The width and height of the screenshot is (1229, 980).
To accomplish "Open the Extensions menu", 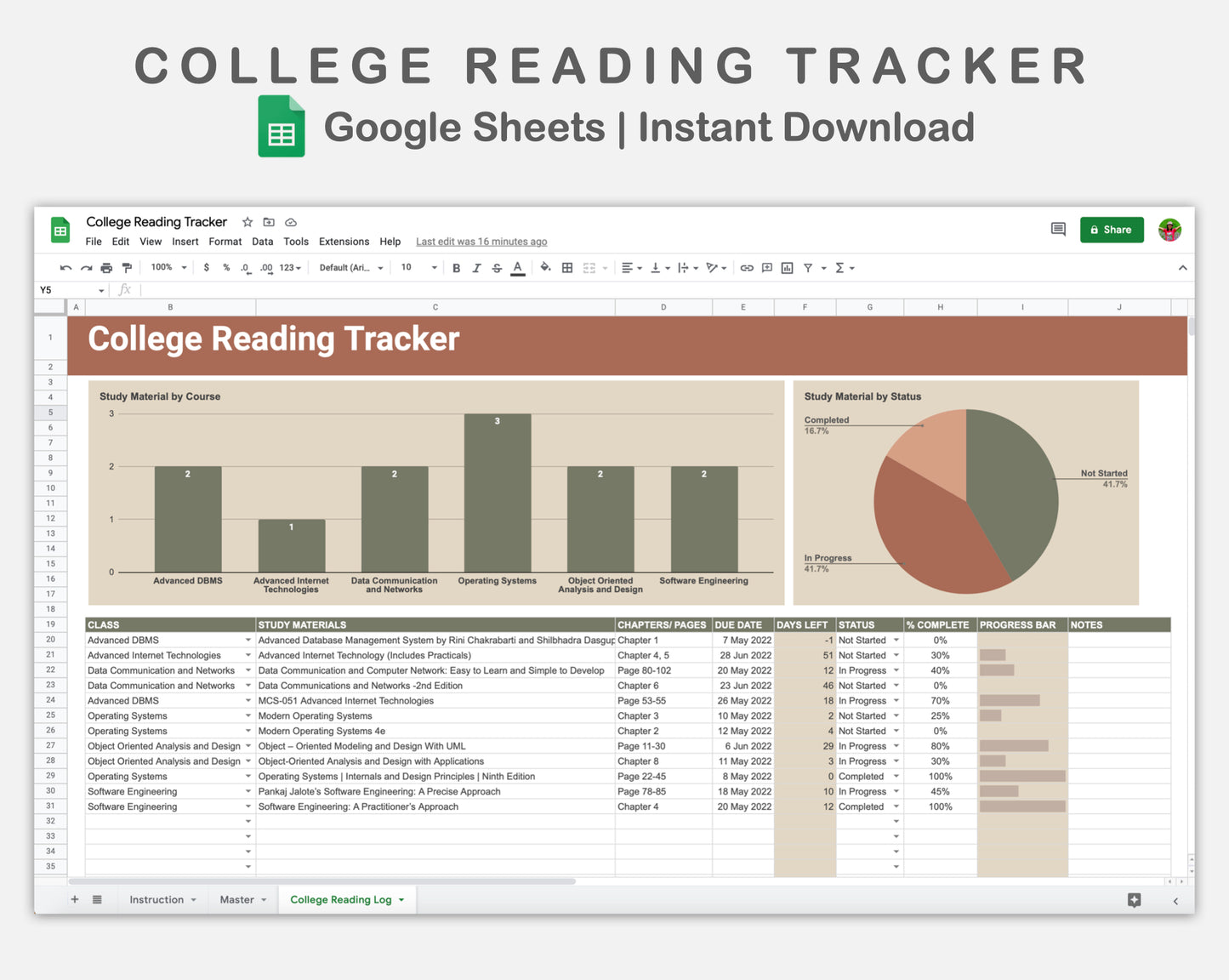I will tap(344, 242).
